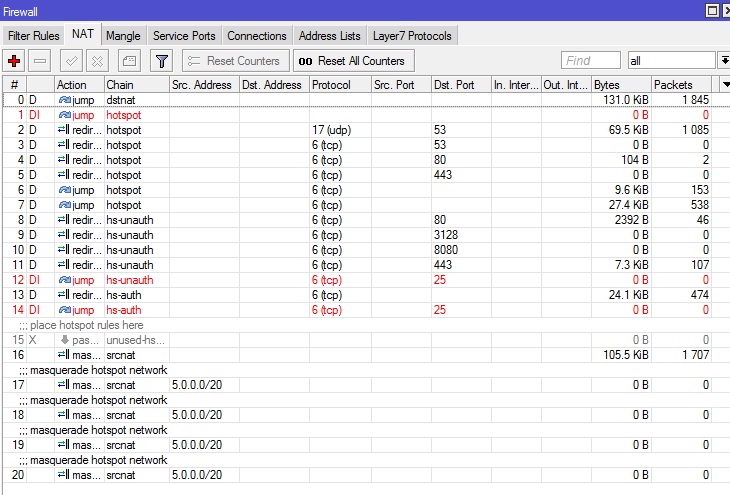Click redirect icon in row 13 hs-auth
The width and height of the screenshot is (730, 495).
pos(64,295)
